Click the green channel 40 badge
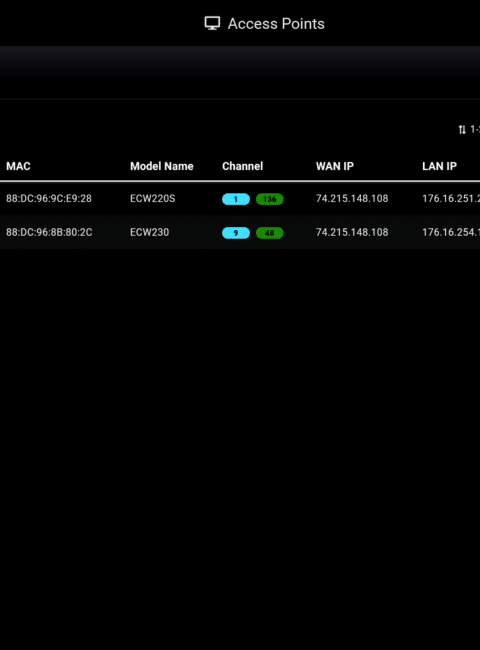Viewport: 480px width, 650px height. tap(269, 233)
